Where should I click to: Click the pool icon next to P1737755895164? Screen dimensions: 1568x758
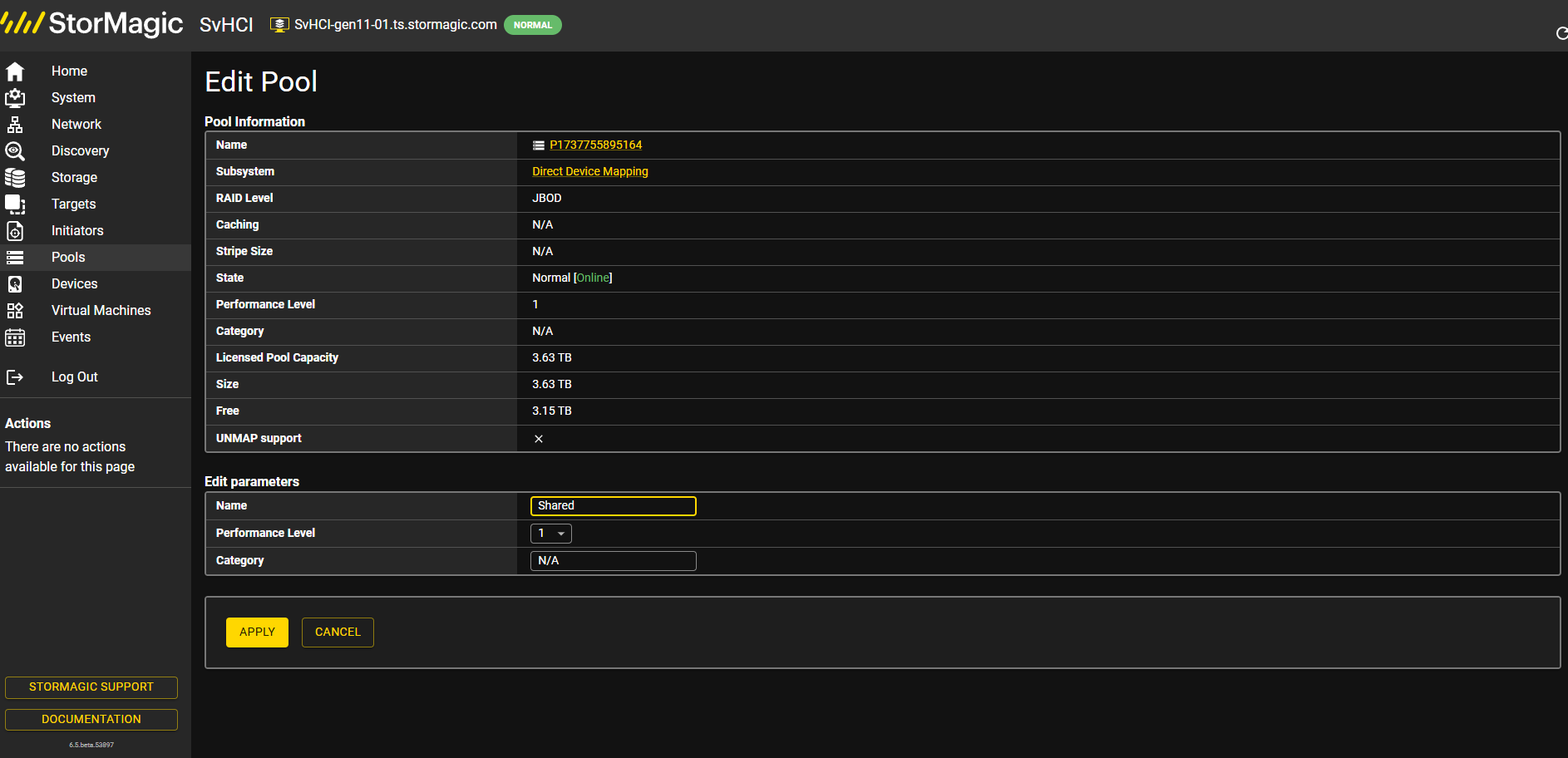[539, 145]
